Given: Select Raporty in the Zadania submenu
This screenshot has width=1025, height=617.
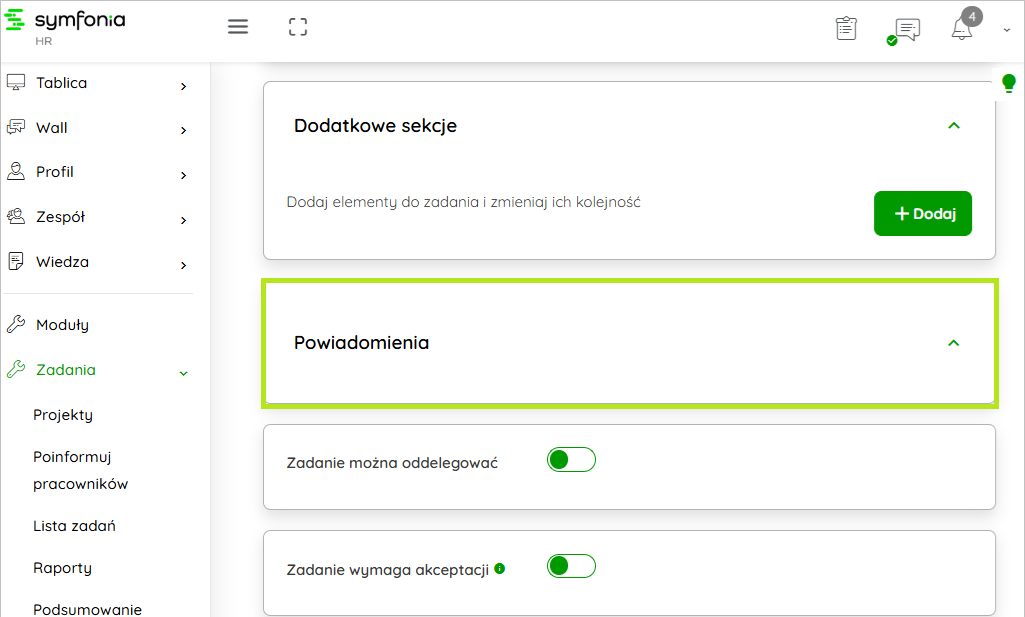Looking at the screenshot, I should pyautogui.click(x=62, y=568).
